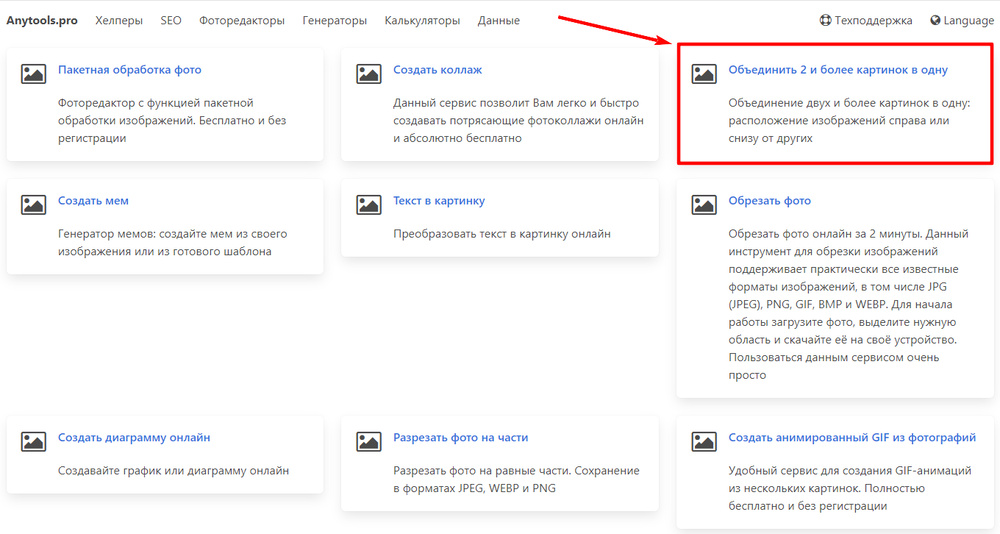
Task: Open the Калькуляторы menu item
Action: [x=422, y=20]
